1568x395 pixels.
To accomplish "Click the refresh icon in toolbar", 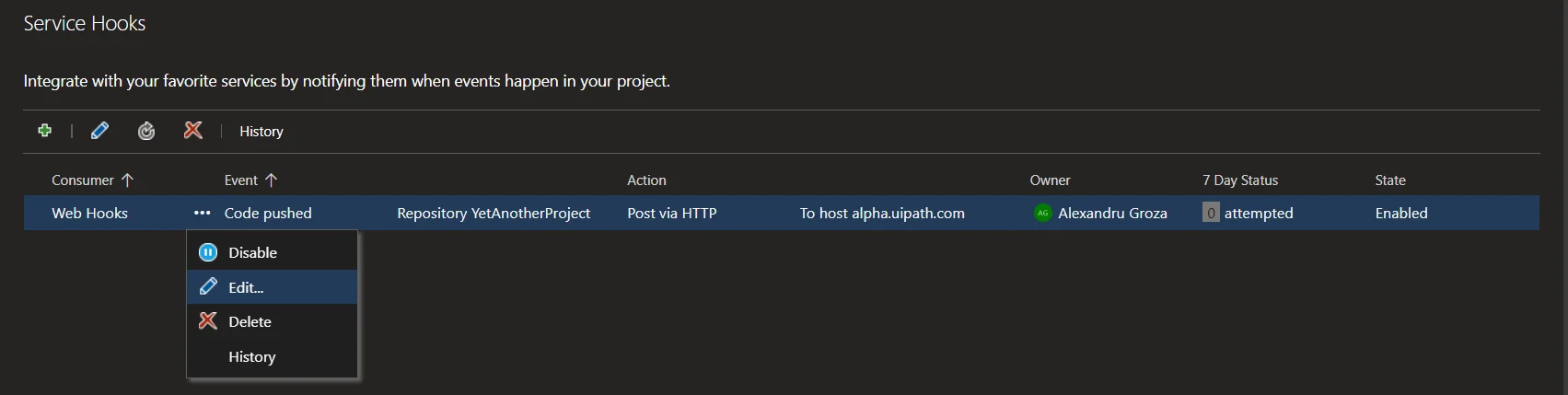I will point(146,132).
